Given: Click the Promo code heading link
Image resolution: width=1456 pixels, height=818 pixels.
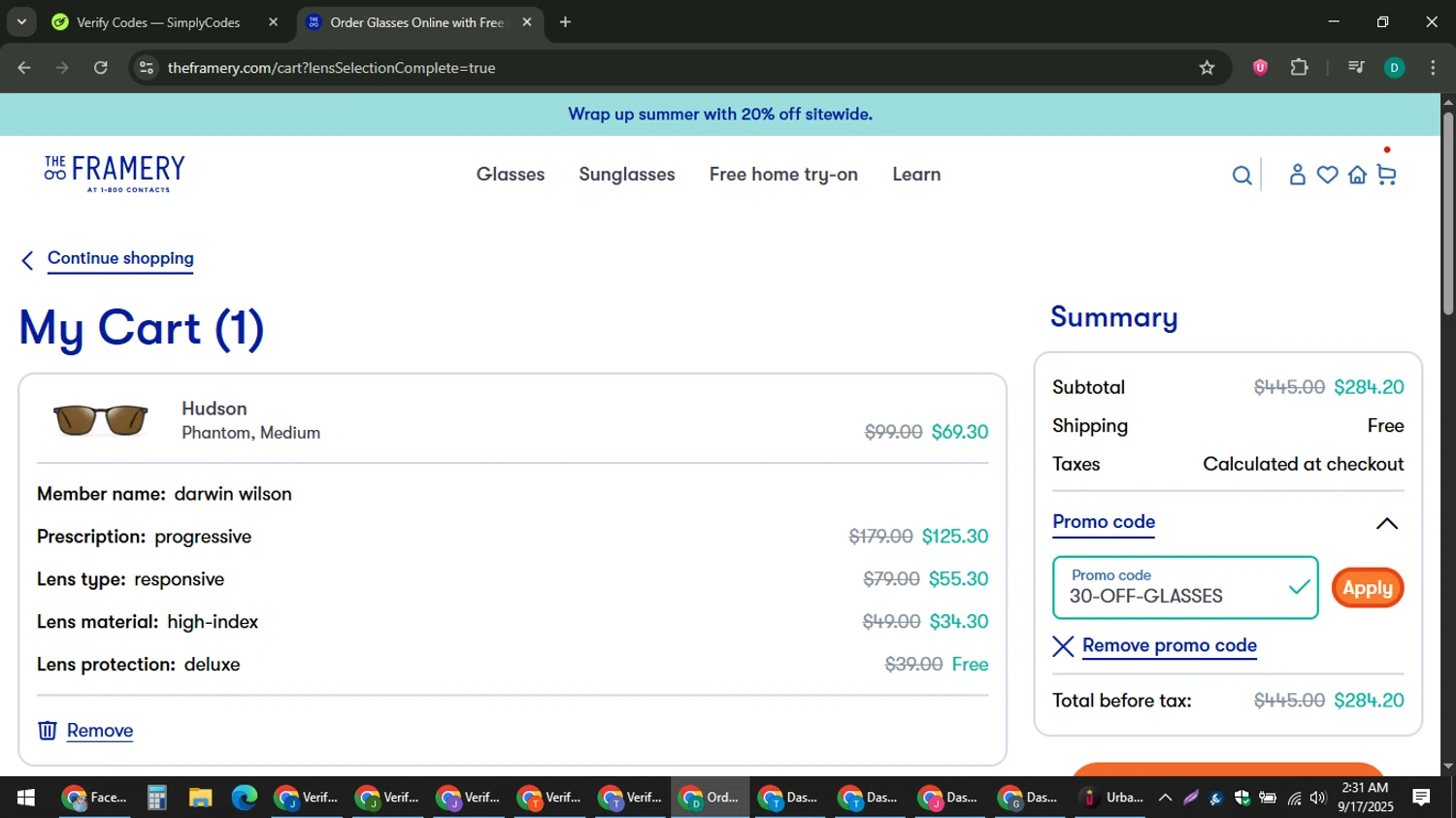Looking at the screenshot, I should [x=1104, y=522].
